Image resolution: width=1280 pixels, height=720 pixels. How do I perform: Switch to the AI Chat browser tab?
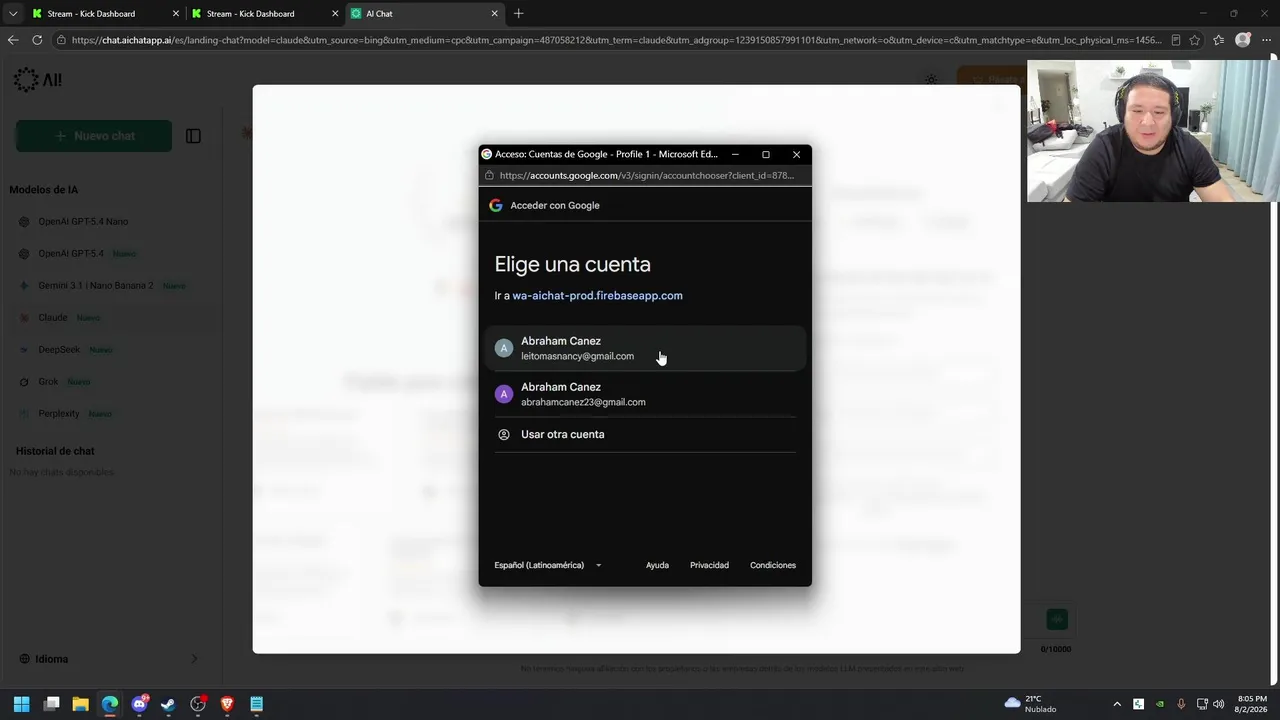[424, 14]
